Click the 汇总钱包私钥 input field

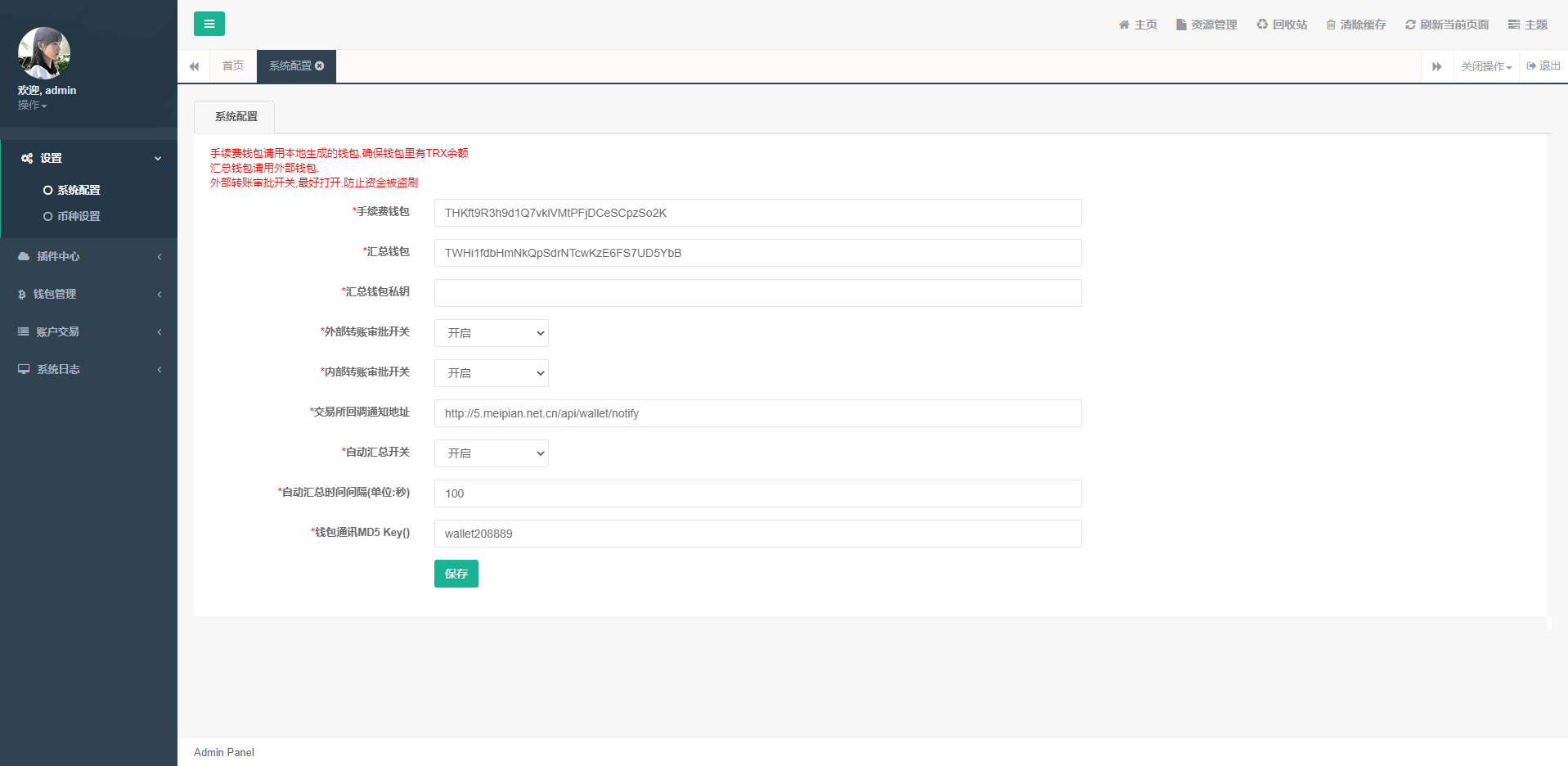click(757, 293)
